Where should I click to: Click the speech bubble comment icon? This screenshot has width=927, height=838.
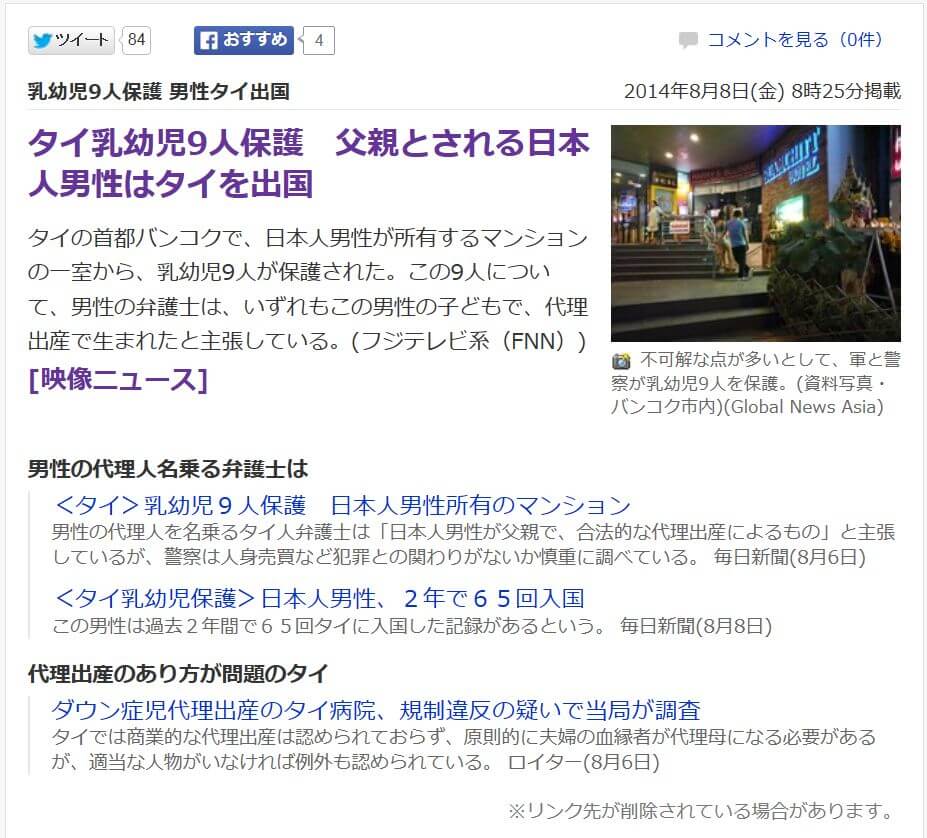click(x=688, y=41)
